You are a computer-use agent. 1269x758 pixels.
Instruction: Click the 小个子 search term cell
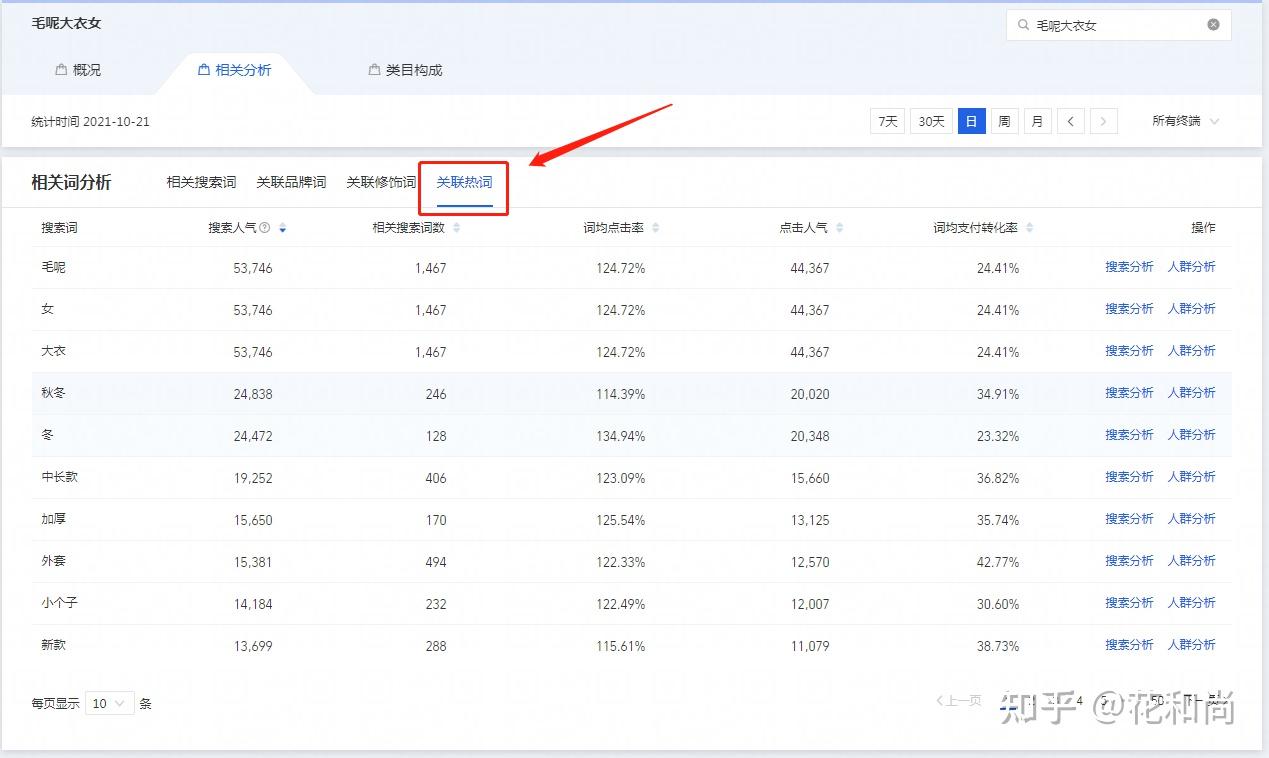(x=59, y=603)
